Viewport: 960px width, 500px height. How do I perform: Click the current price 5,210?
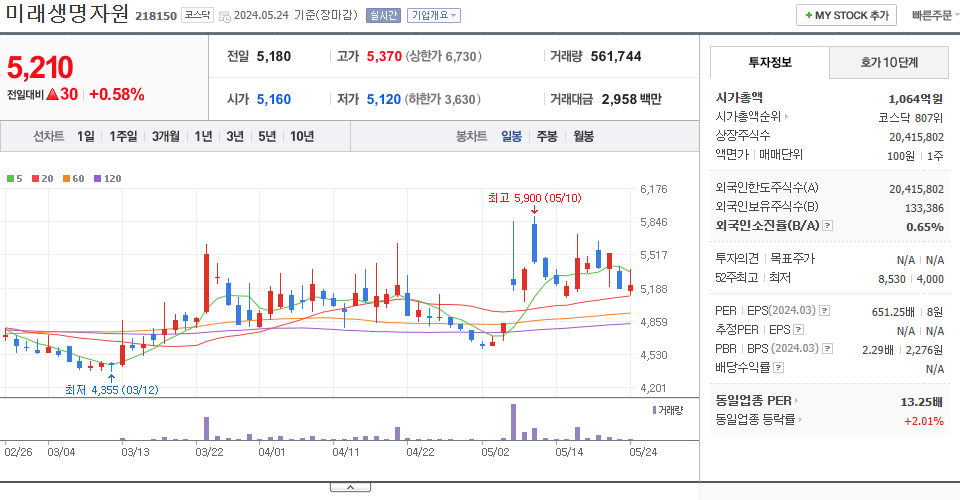pyautogui.click(x=40, y=67)
